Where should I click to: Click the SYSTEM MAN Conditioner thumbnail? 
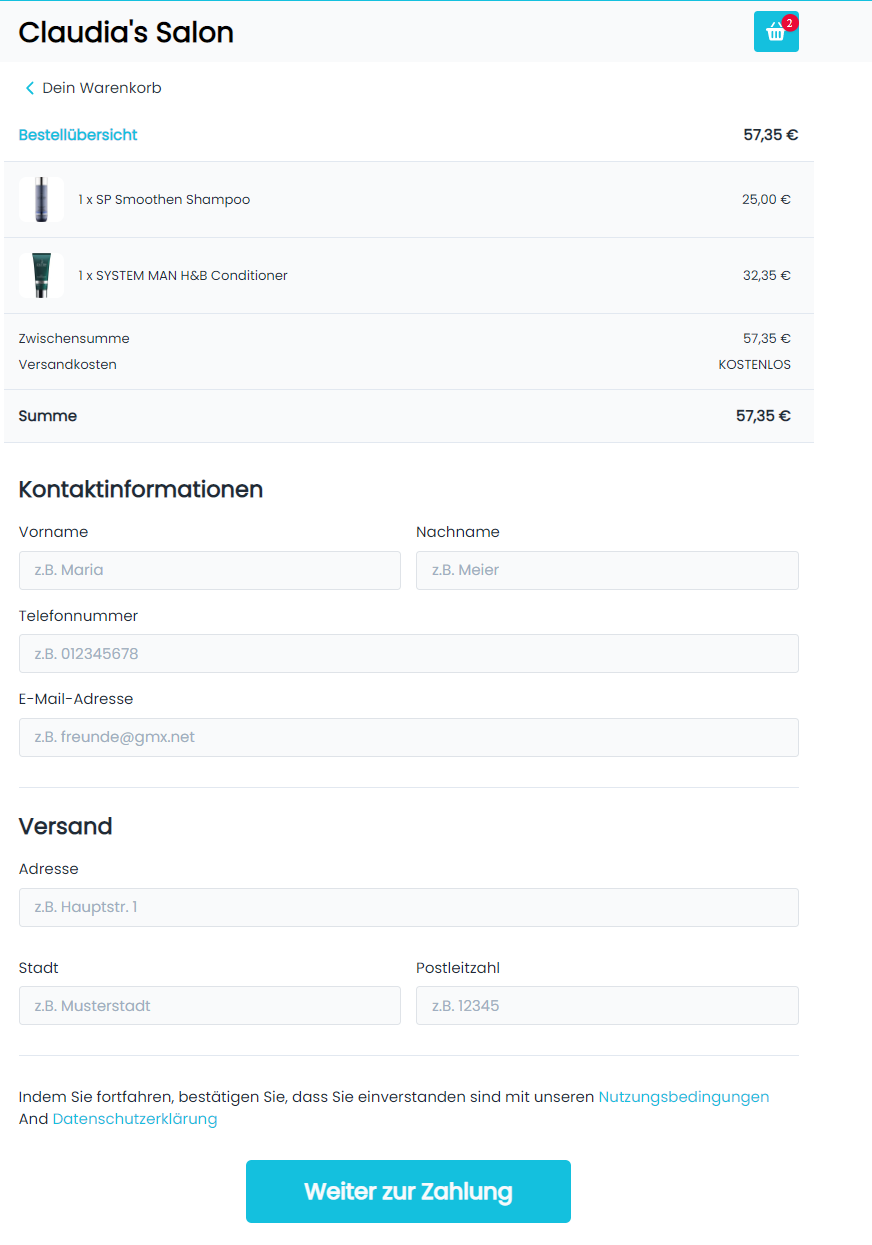[41, 275]
